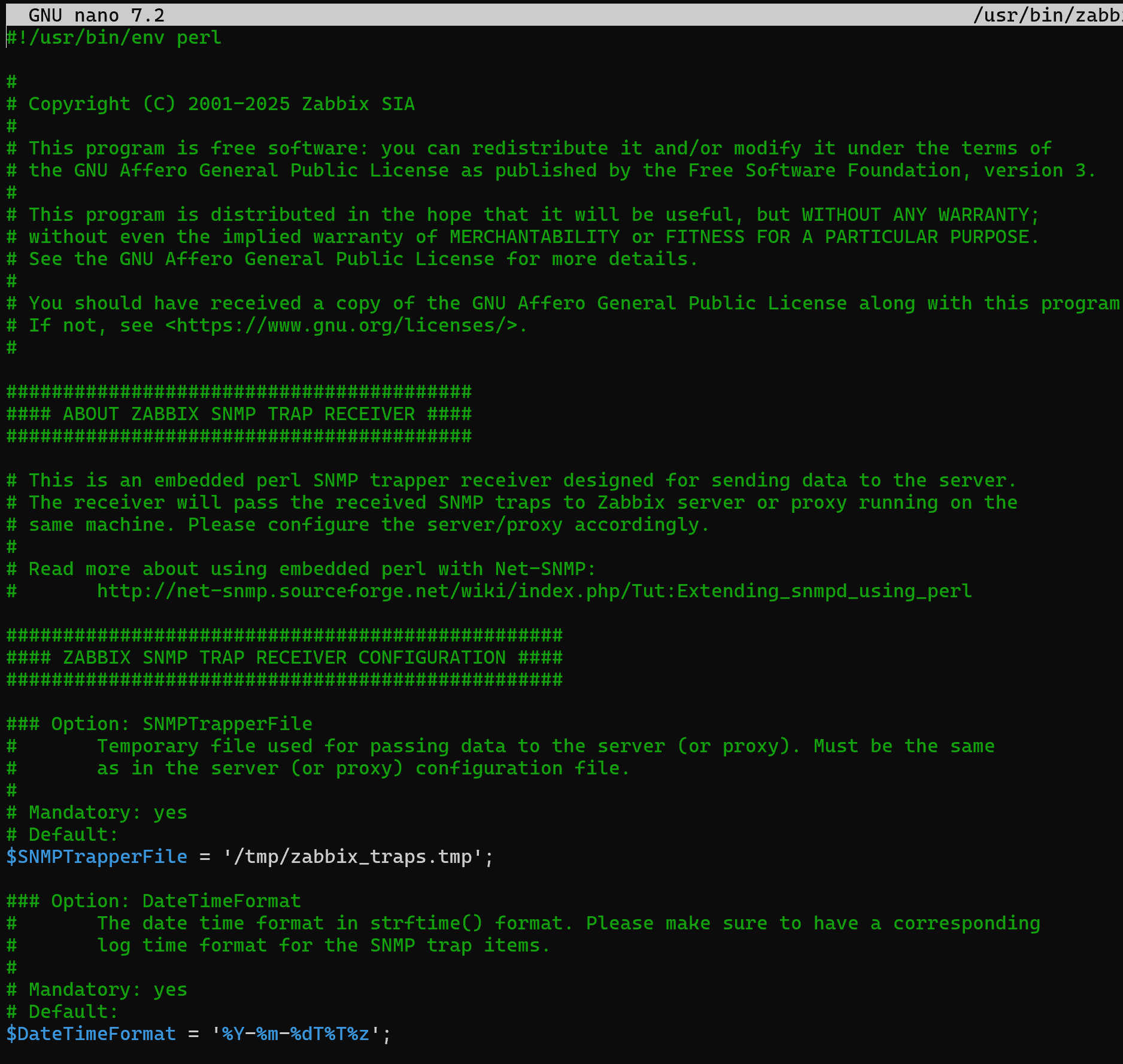Click the /usr/bin/zabb file path in title bar
Viewport: 1123px width, 1064px height.
coord(1046,15)
